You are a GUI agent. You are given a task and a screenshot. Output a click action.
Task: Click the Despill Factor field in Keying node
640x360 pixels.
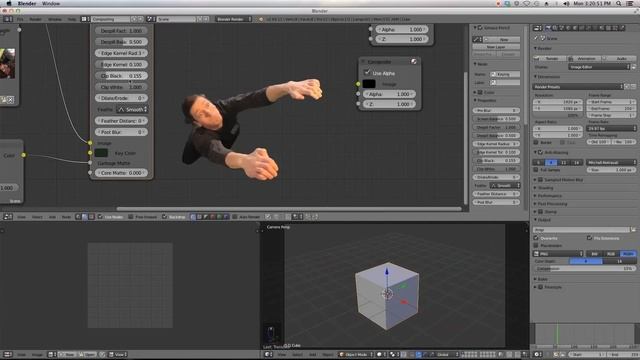(121, 31)
